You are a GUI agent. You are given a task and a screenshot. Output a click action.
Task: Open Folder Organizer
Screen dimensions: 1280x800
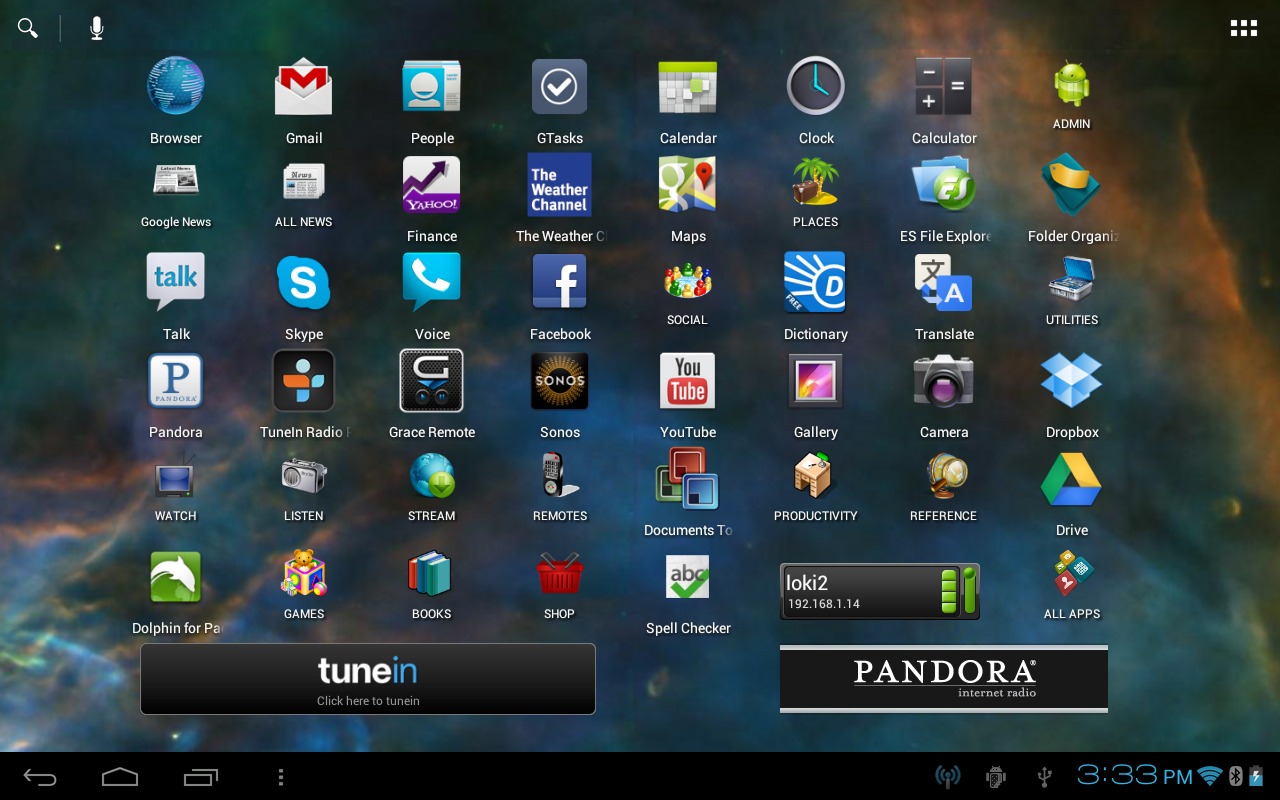(1071, 184)
